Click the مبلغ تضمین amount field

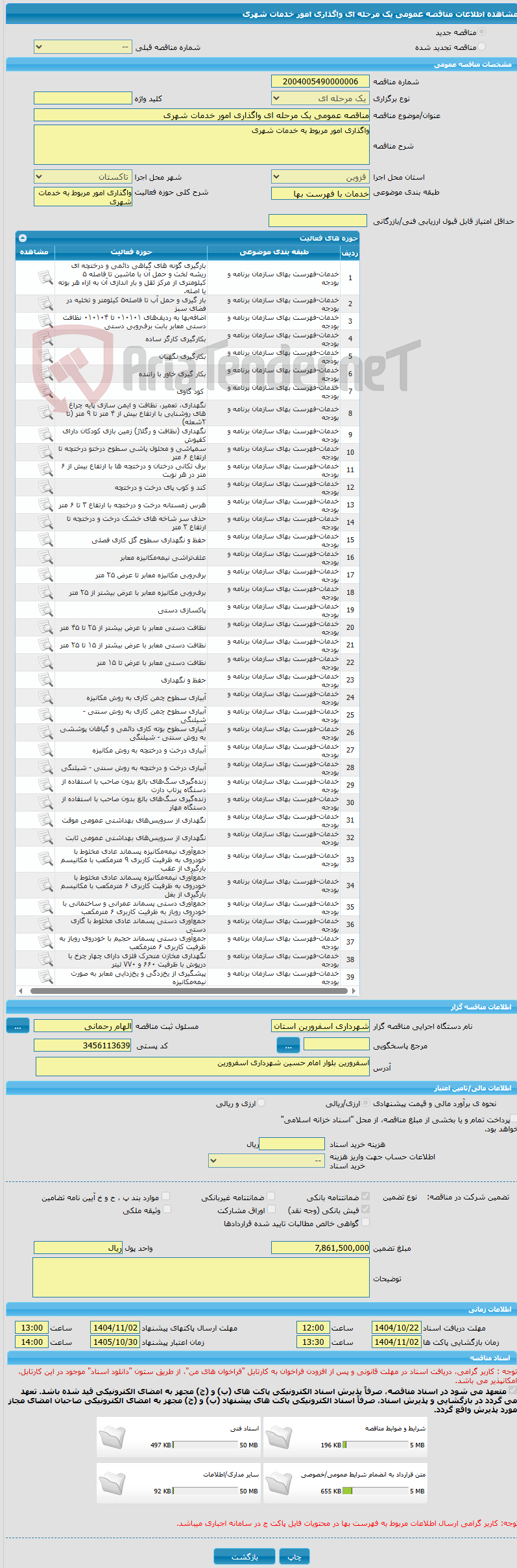pos(320,1248)
